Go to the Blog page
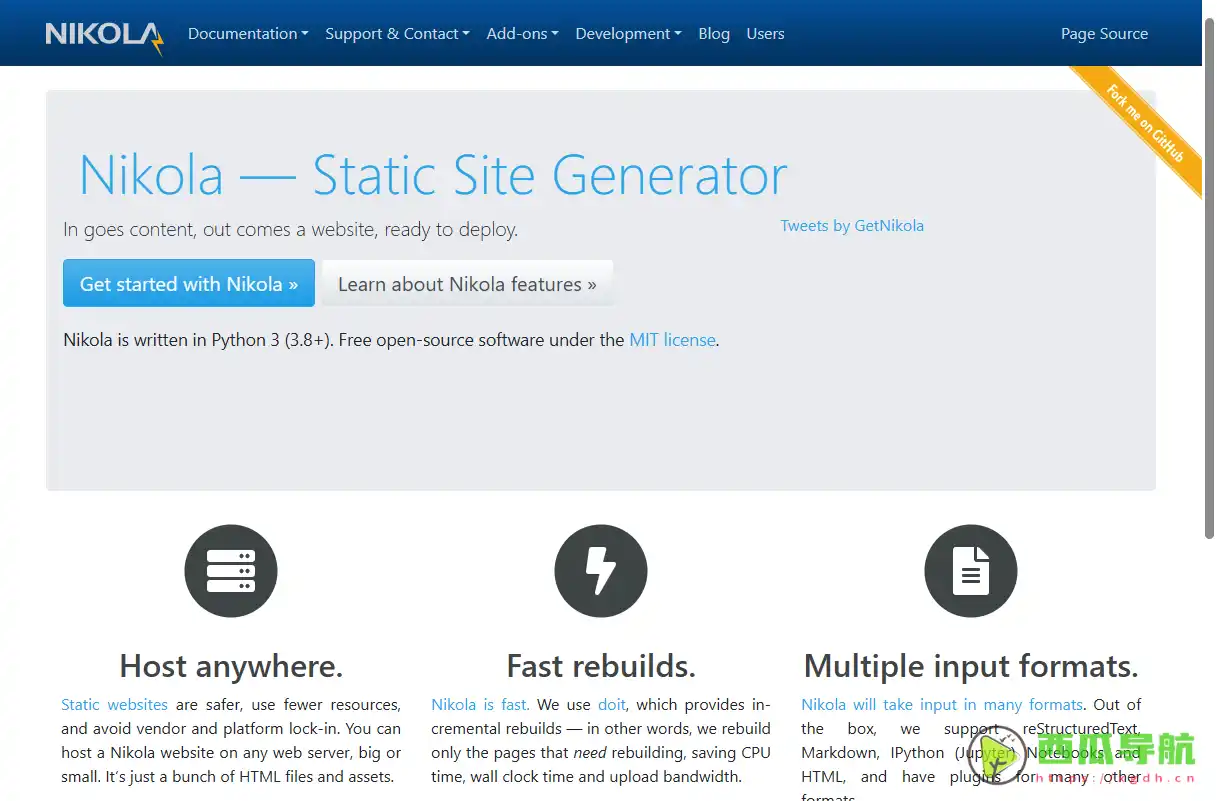Image resolution: width=1217 pixels, height=801 pixels. click(x=714, y=34)
